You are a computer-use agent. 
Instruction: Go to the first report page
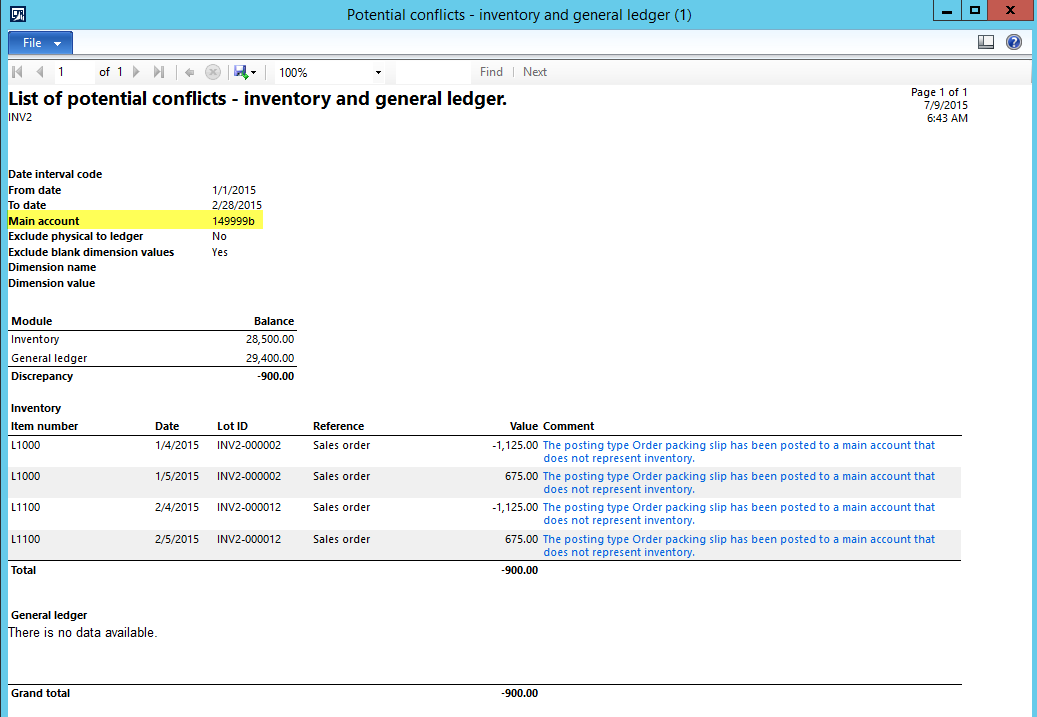tap(17, 72)
